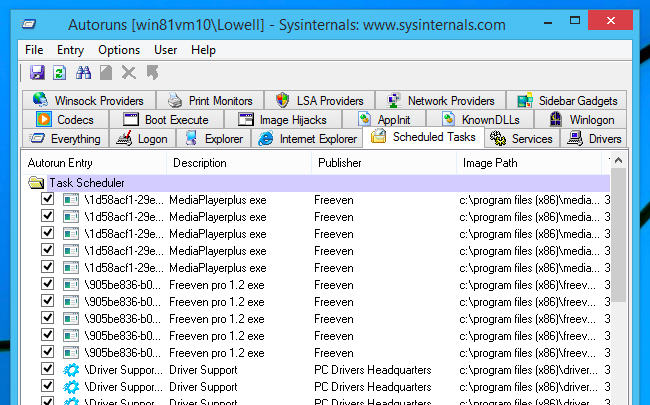This screenshot has width=650, height=405.
Task: Switch to the Boot Execute tab
Action: coord(167,119)
